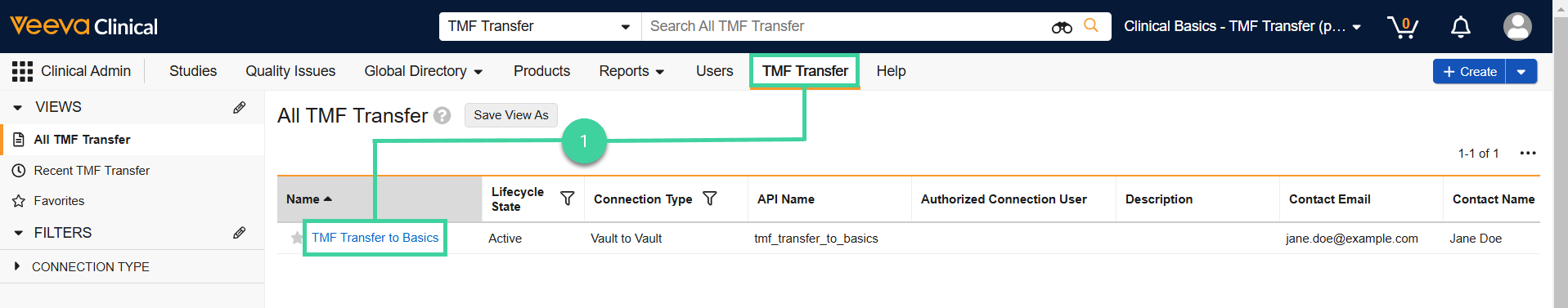This screenshot has width=1568, height=308.
Task: Filter by Lifecycle State funnel icon
Action: [567, 199]
